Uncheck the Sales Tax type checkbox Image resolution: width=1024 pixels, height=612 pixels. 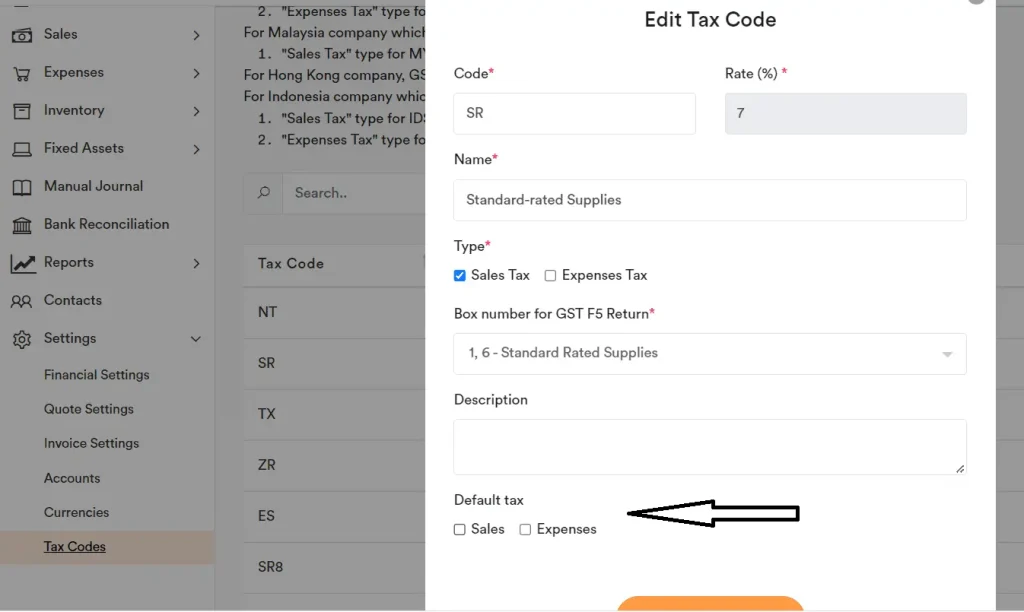(459, 275)
